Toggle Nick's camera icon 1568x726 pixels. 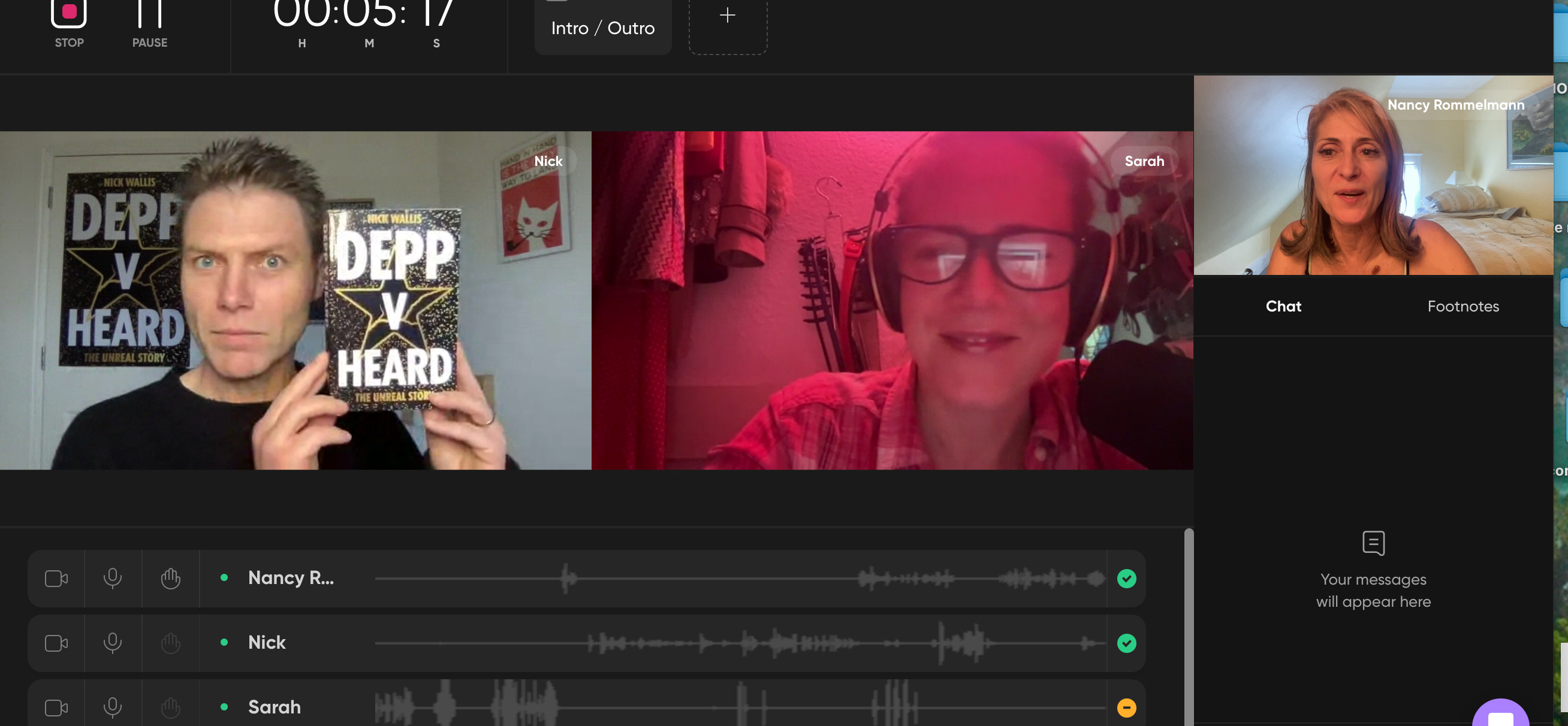tap(56, 643)
